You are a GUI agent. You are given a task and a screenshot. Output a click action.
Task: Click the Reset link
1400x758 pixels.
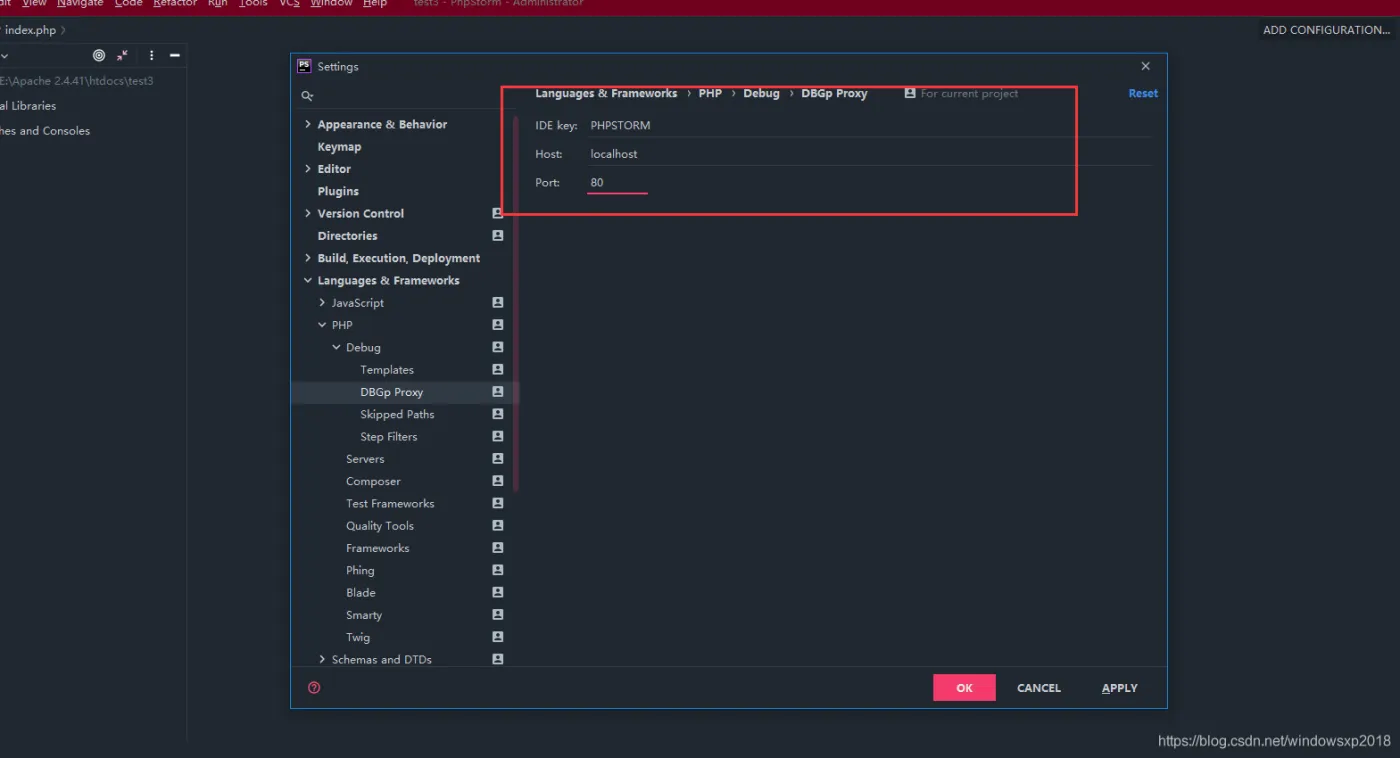point(1143,93)
